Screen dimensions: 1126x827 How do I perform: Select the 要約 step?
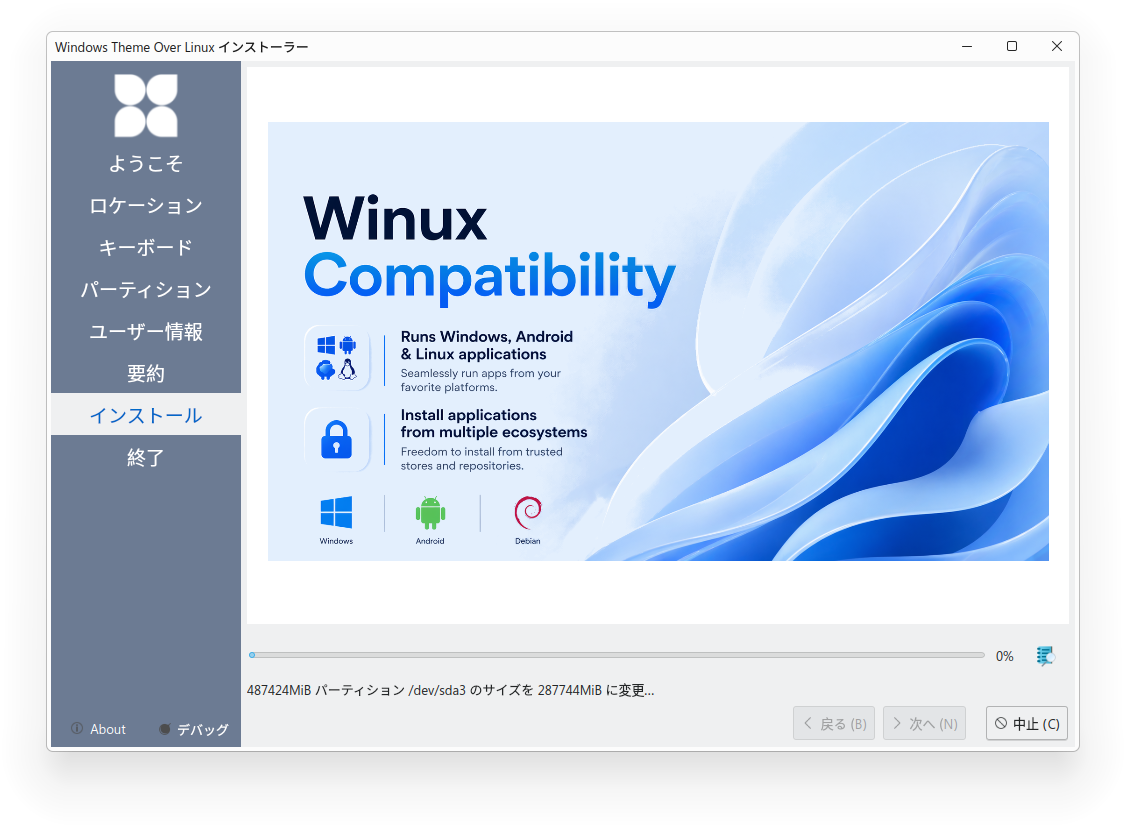[x=146, y=373]
